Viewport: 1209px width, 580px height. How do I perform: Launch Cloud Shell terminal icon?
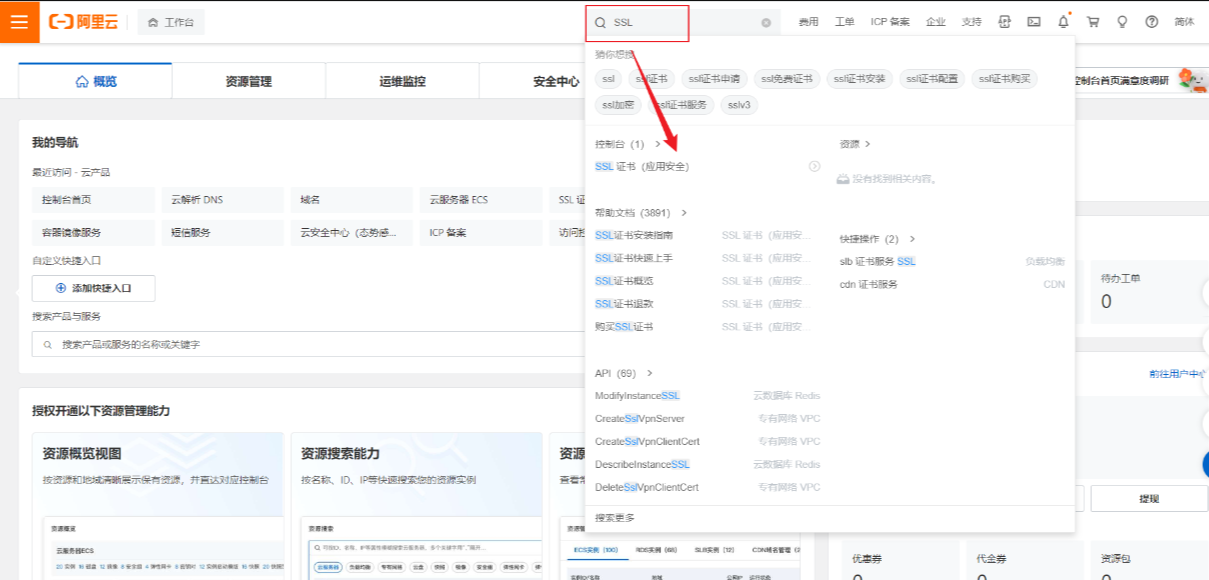[1034, 22]
